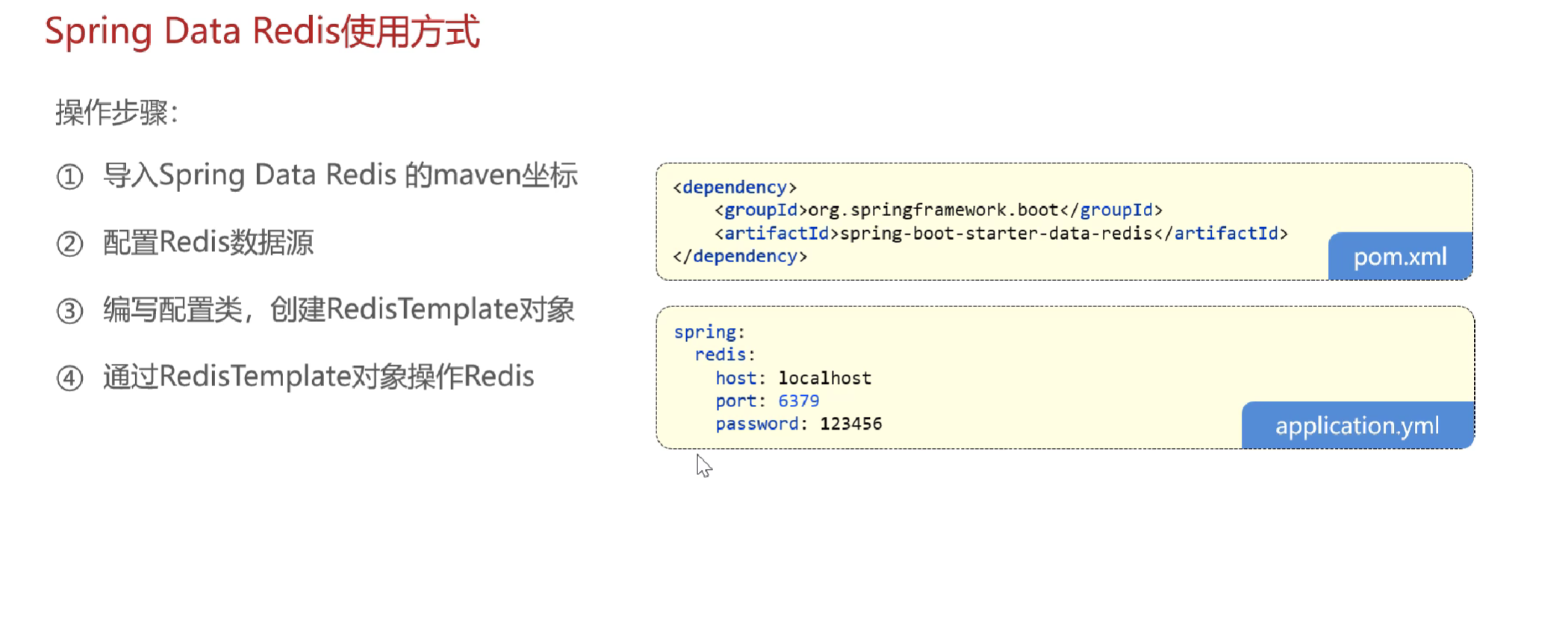The height and width of the screenshot is (626, 1568).
Task: Click the groupId org.springframework.boot line
Action: point(938,211)
